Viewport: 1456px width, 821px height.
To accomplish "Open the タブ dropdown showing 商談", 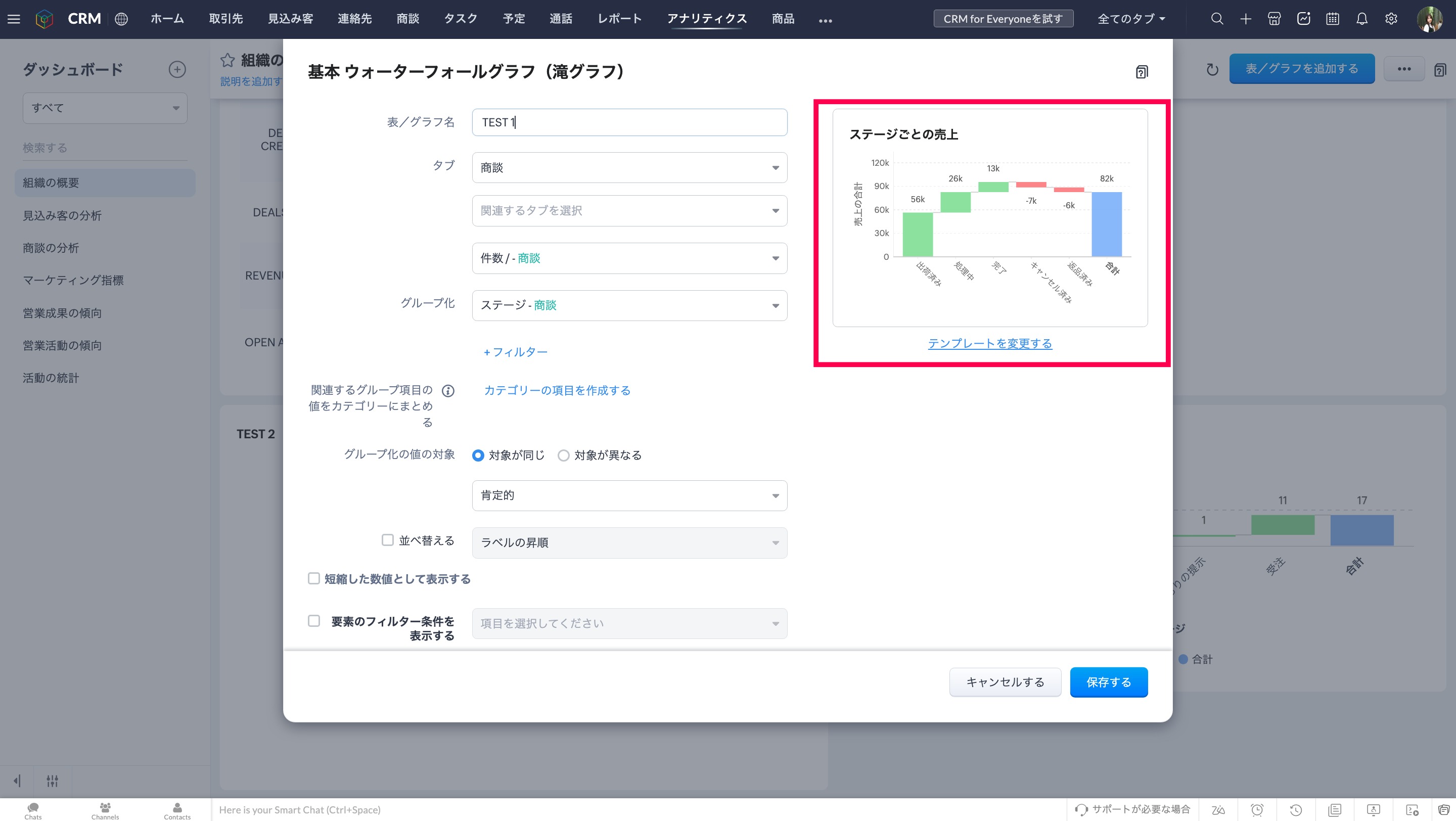I will [x=629, y=167].
